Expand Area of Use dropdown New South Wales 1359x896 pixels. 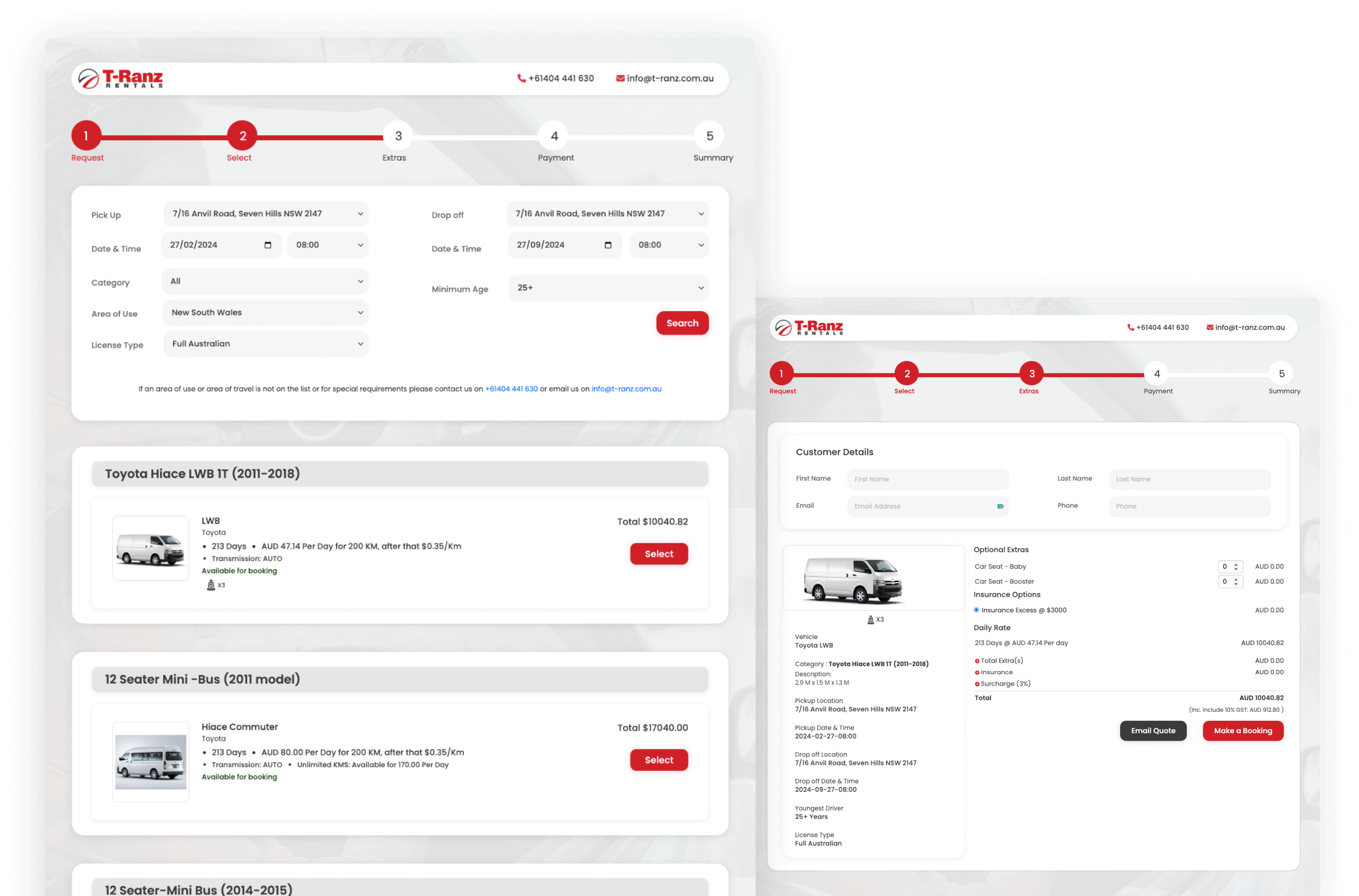266,313
